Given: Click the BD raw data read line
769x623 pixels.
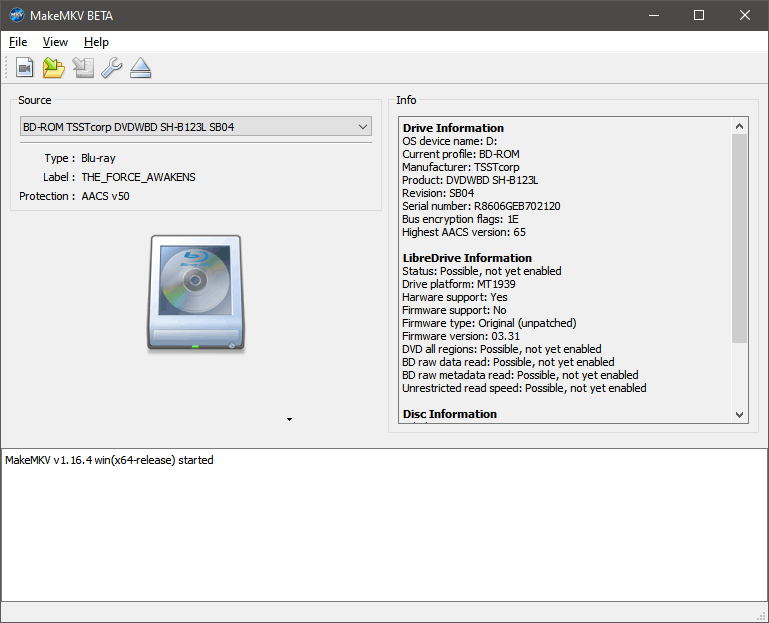Looking at the screenshot, I should pos(508,362).
